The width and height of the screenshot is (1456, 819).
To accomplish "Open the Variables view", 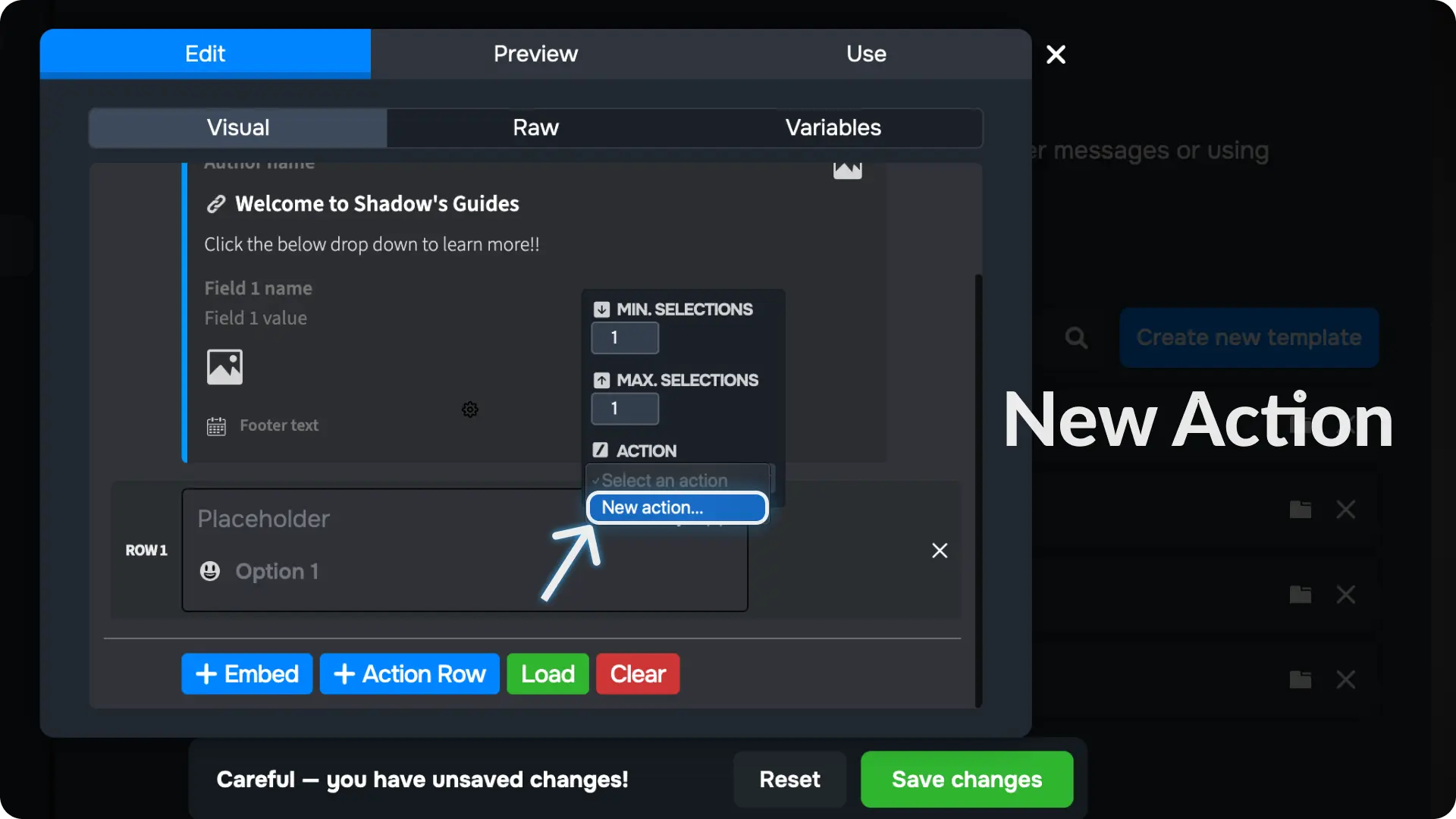I will click(833, 127).
